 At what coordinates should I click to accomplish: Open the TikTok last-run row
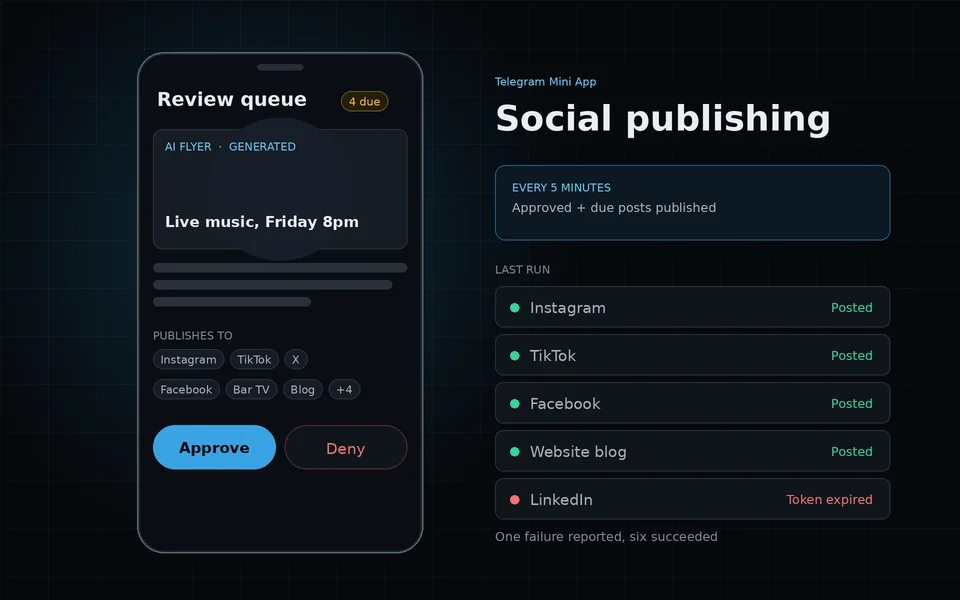[692, 355]
